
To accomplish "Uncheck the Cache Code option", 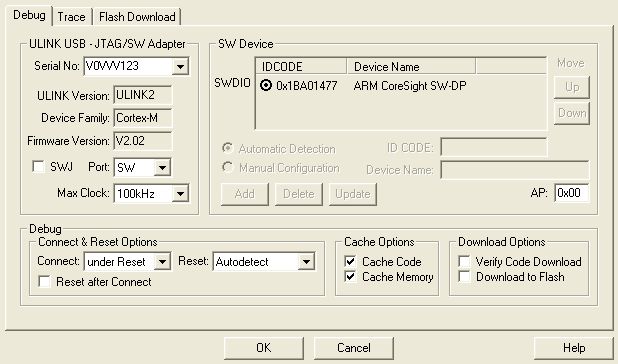I will tap(350, 261).
